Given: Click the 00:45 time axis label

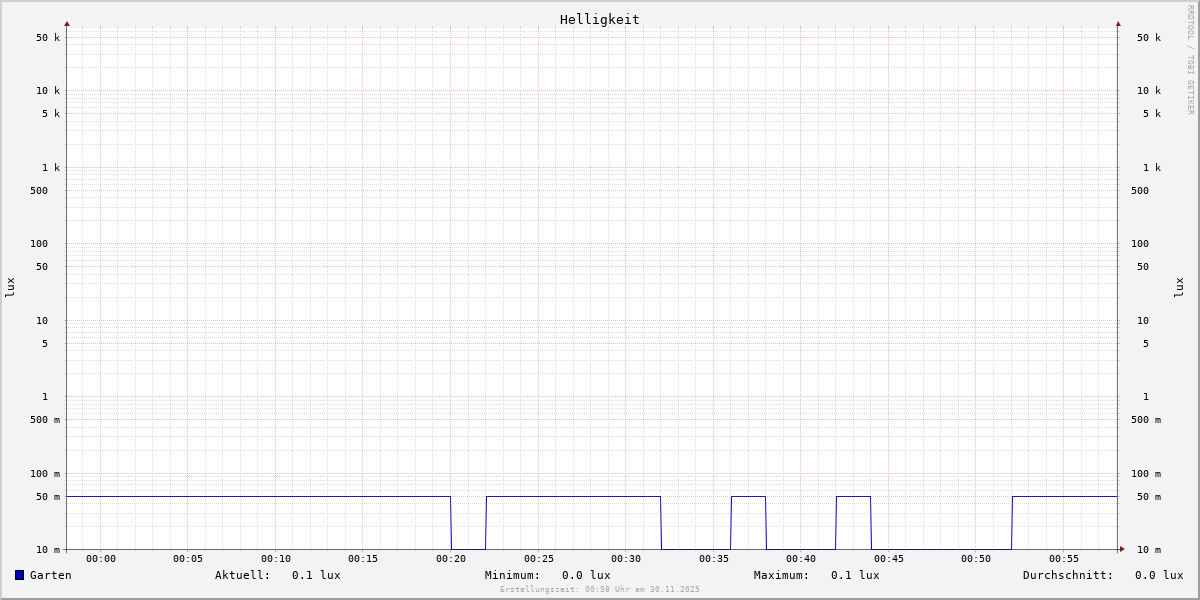Looking at the screenshot, I should coord(889,559).
